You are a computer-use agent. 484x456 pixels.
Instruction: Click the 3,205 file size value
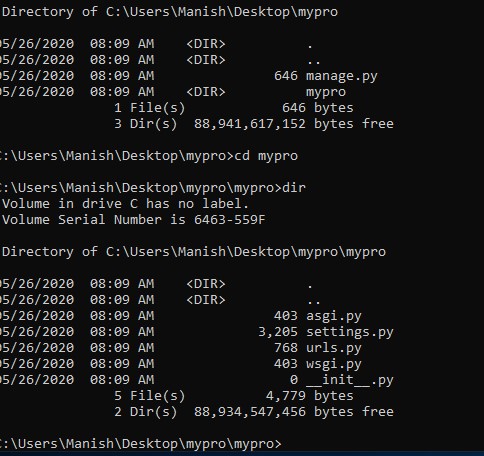(278, 332)
